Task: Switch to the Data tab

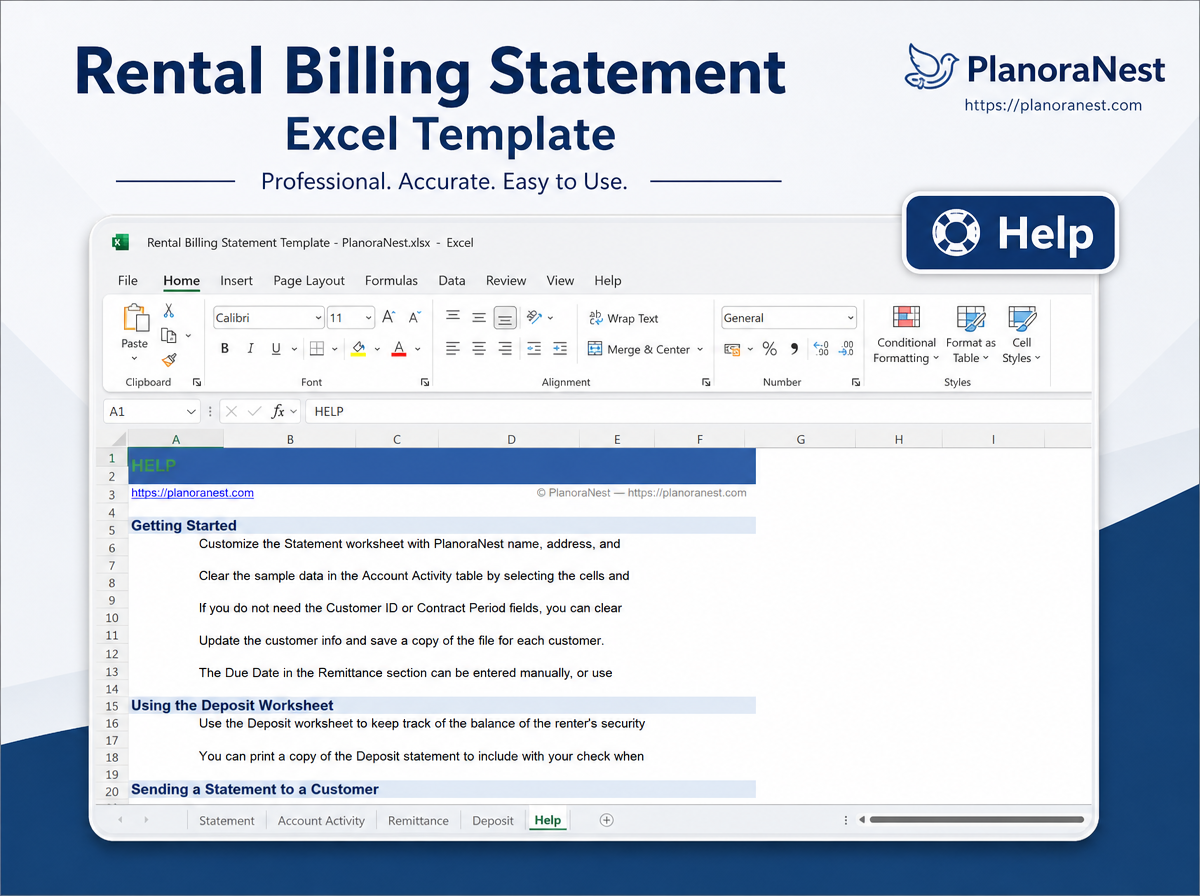Action: pos(452,281)
